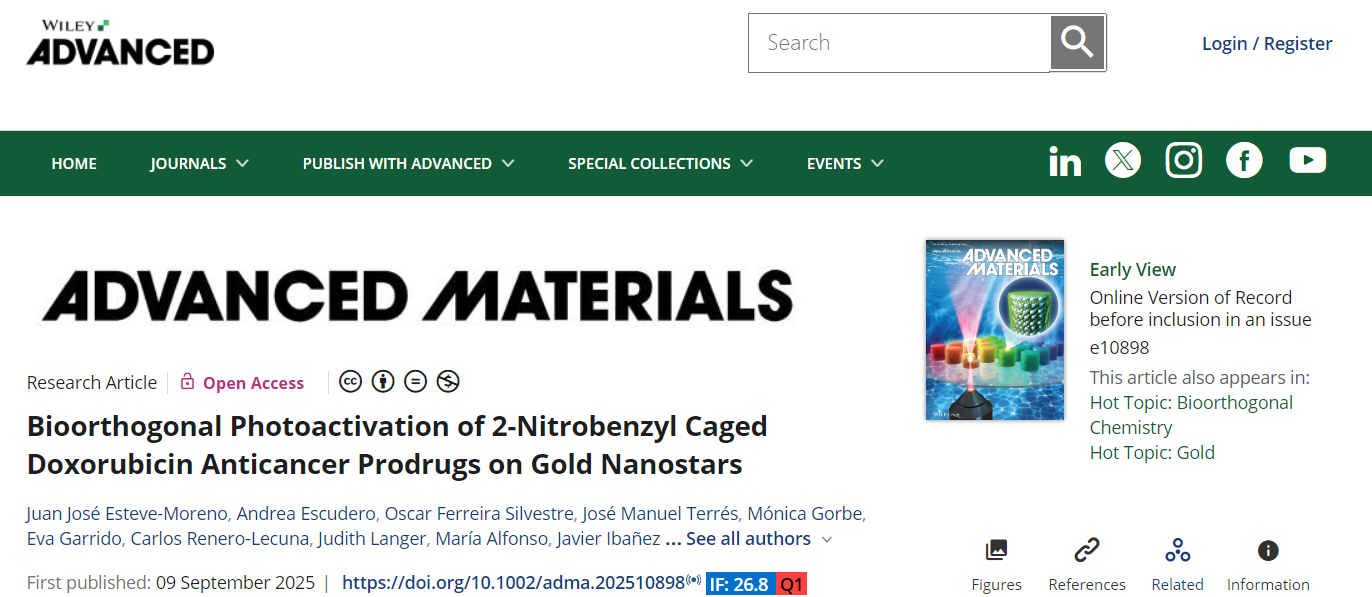
Task: Open the LinkedIn social icon
Action: [1065, 162]
